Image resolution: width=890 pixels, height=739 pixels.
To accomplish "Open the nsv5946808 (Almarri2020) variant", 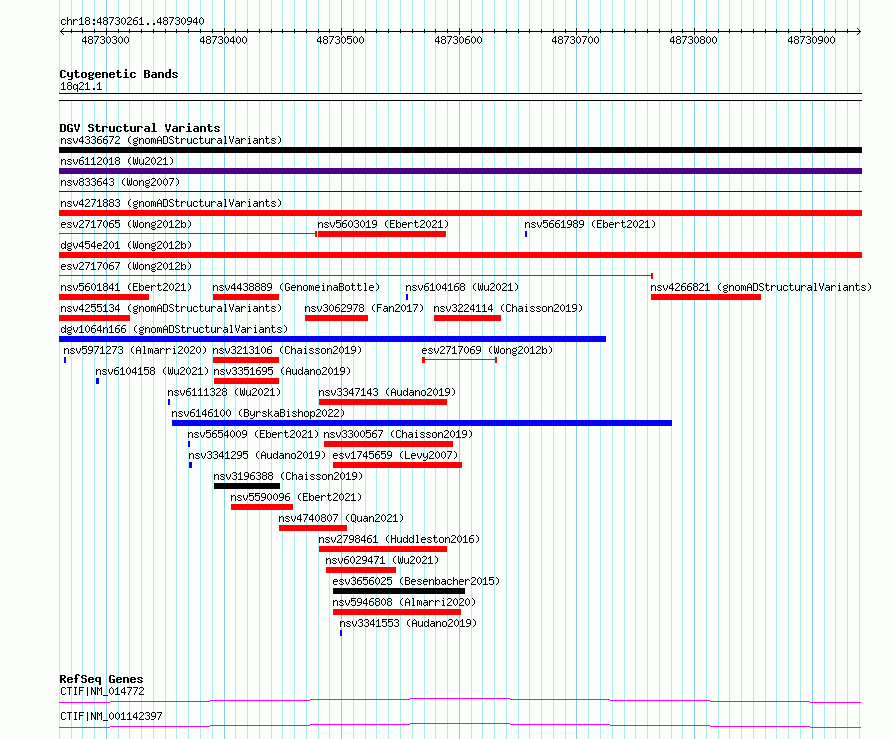I will click(404, 602).
